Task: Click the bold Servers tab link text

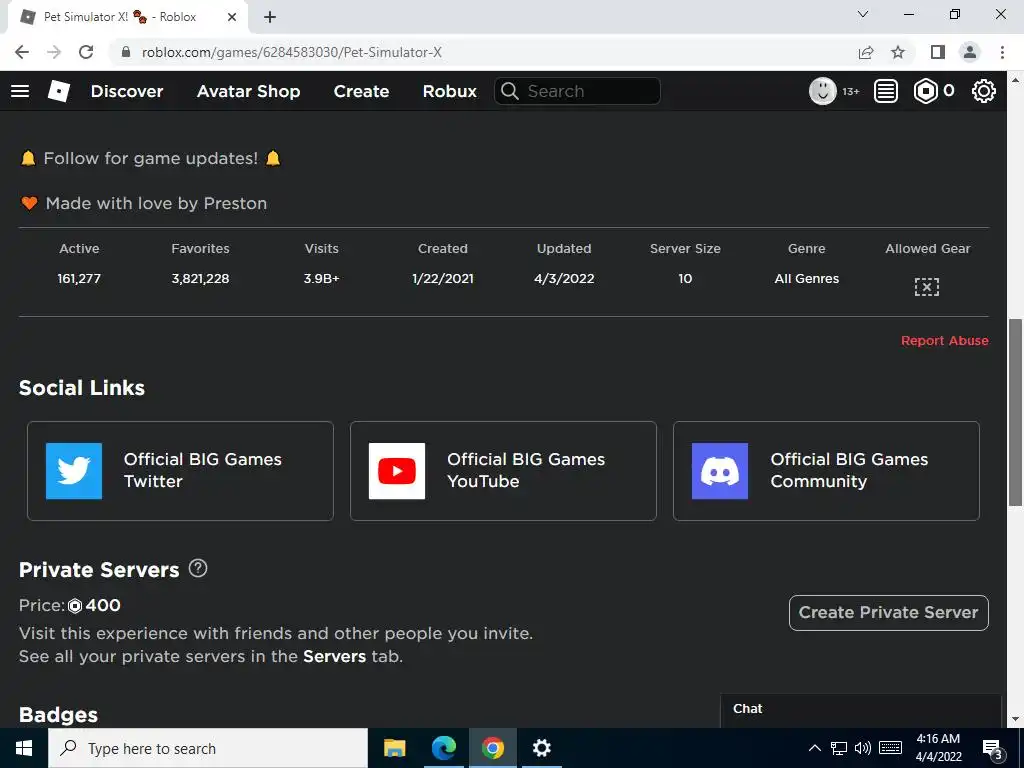Action: pyautogui.click(x=334, y=656)
